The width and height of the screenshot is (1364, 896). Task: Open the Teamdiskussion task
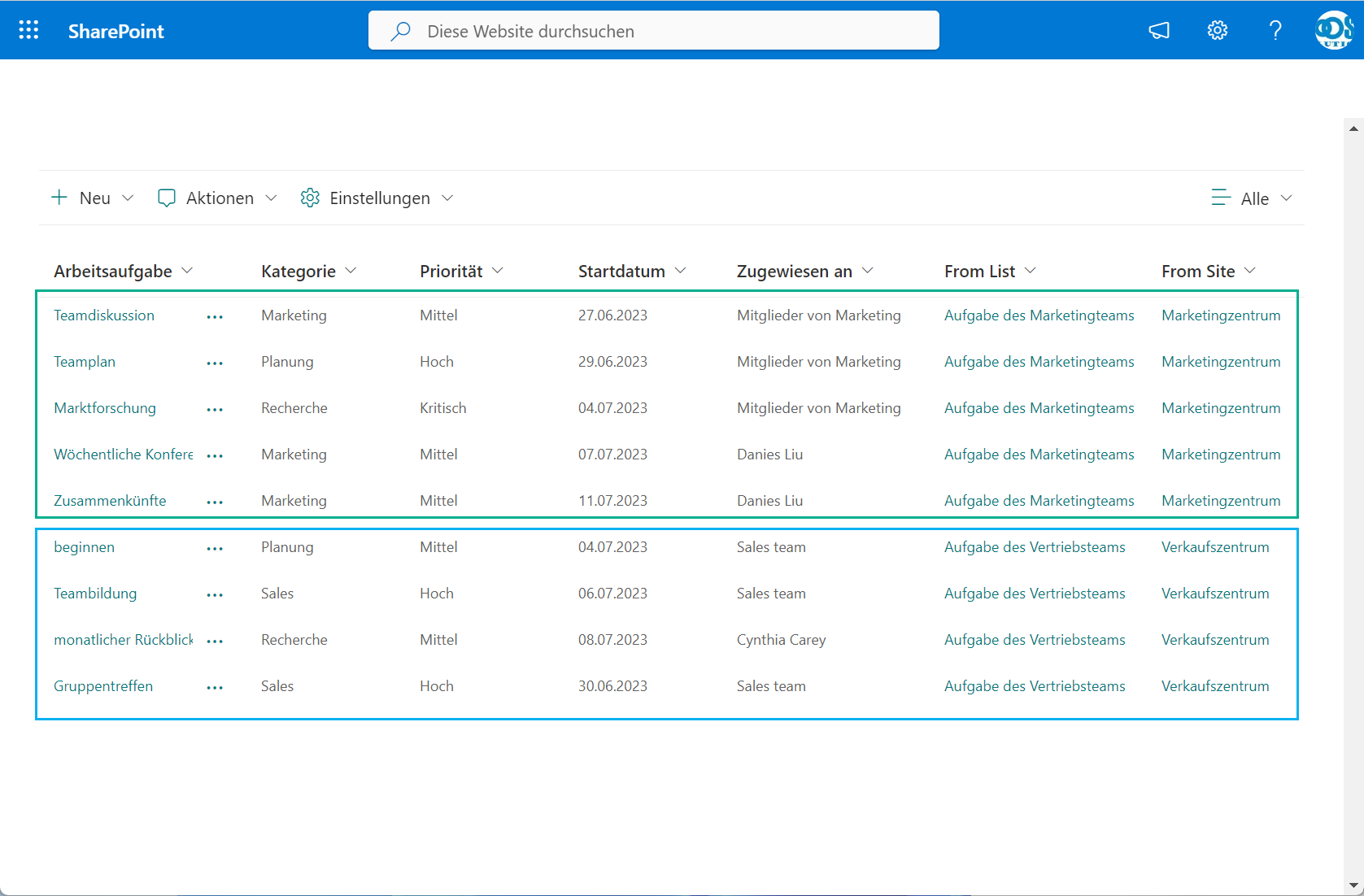pos(104,315)
